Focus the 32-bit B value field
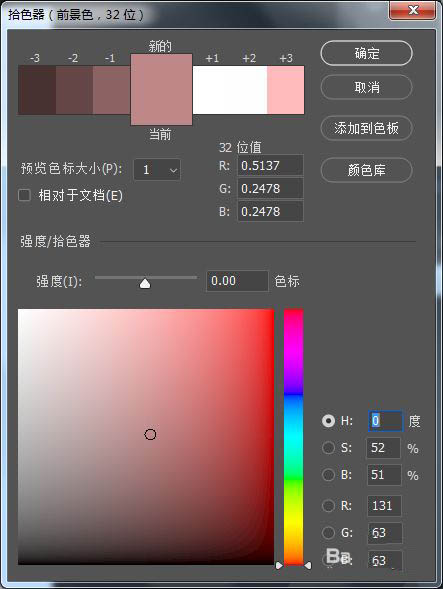The height and width of the screenshot is (589, 443). pos(270,211)
